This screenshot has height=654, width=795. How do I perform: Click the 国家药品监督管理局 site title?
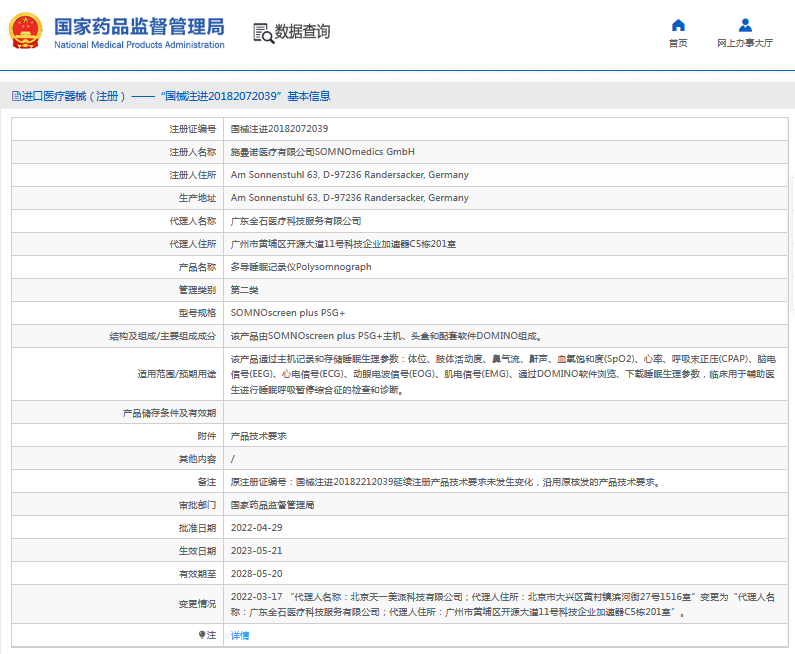pyautogui.click(x=138, y=26)
